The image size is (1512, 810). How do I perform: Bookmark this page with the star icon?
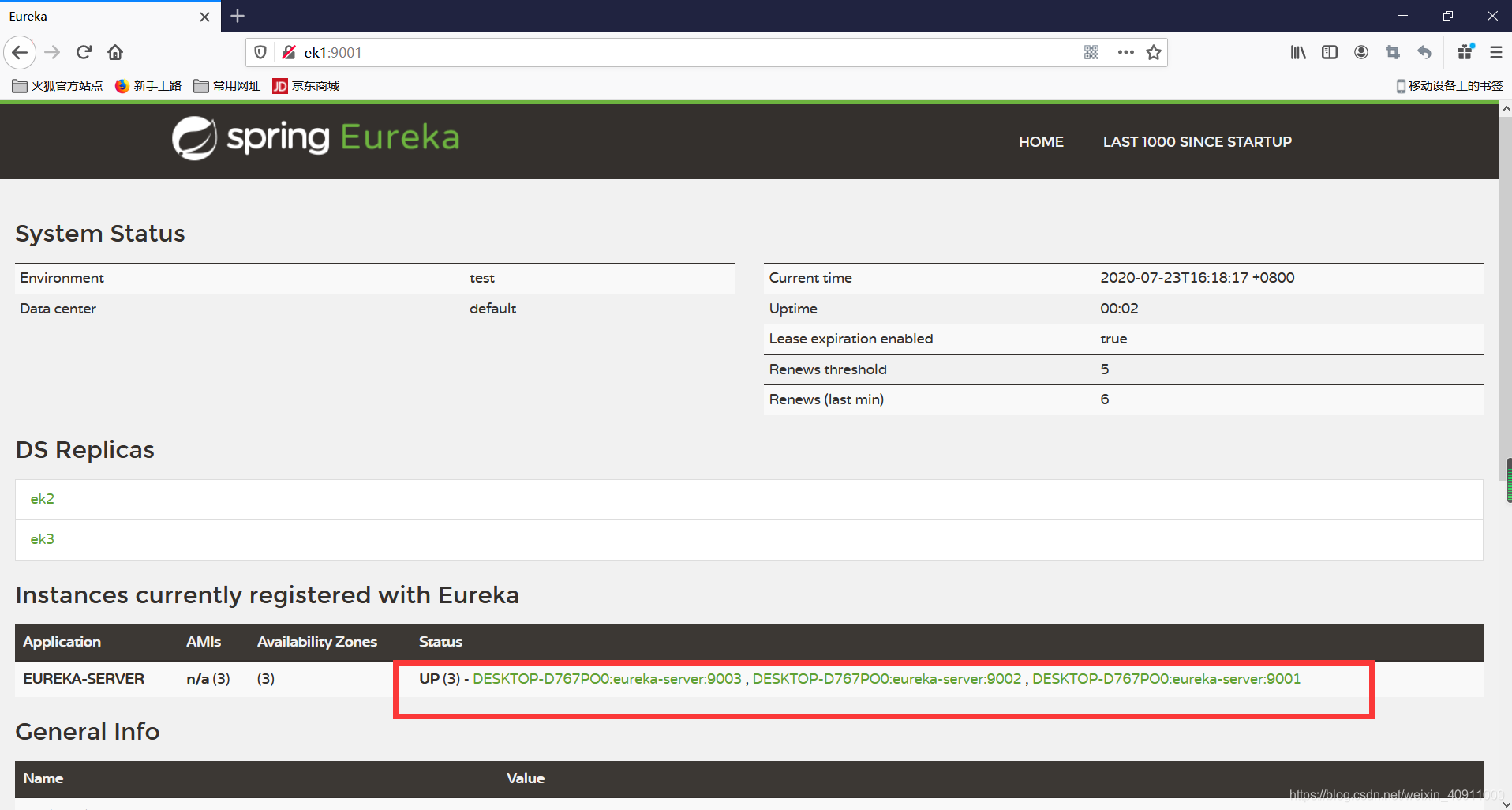tap(1154, 53)
